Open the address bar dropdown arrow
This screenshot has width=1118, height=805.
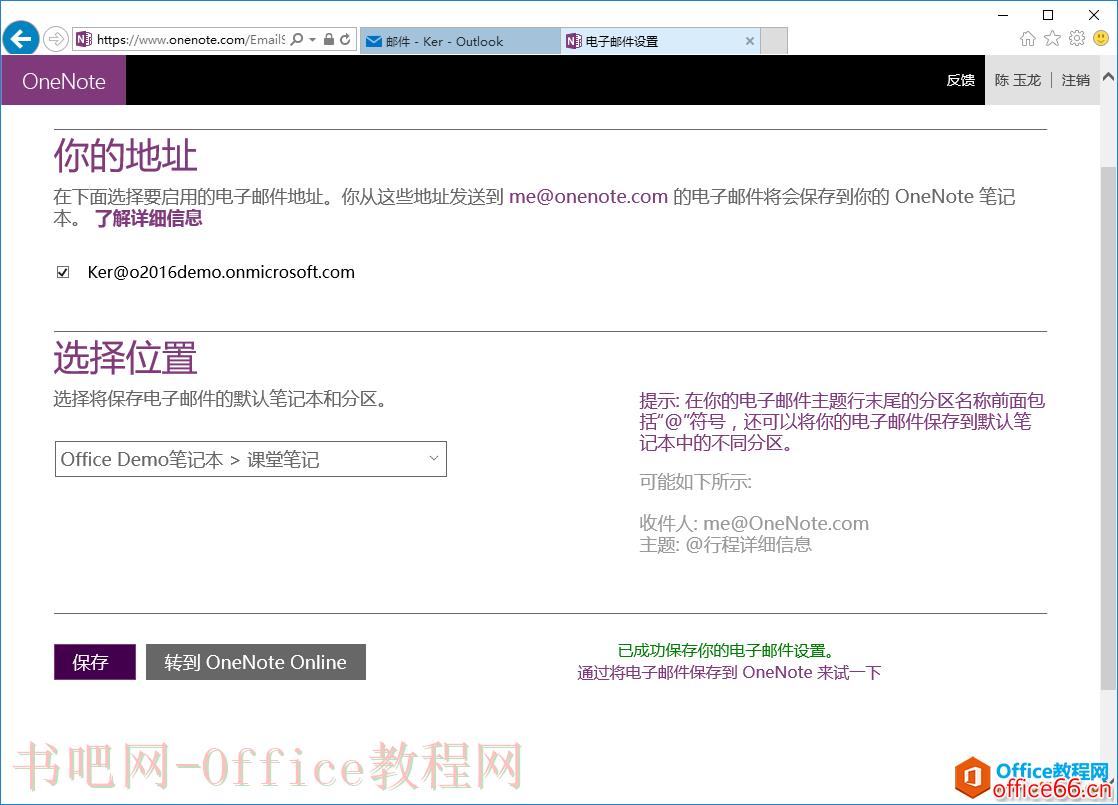312,40
